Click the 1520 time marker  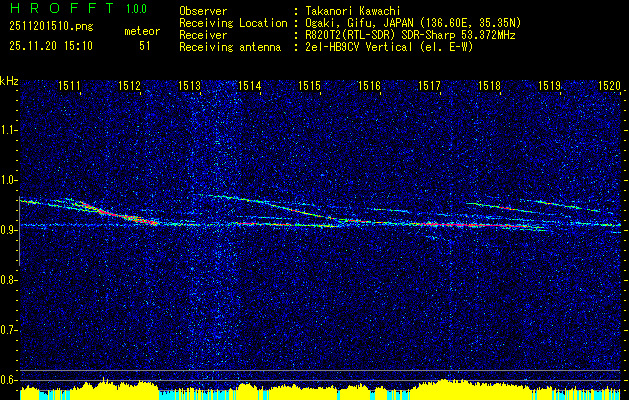[609, 85]
